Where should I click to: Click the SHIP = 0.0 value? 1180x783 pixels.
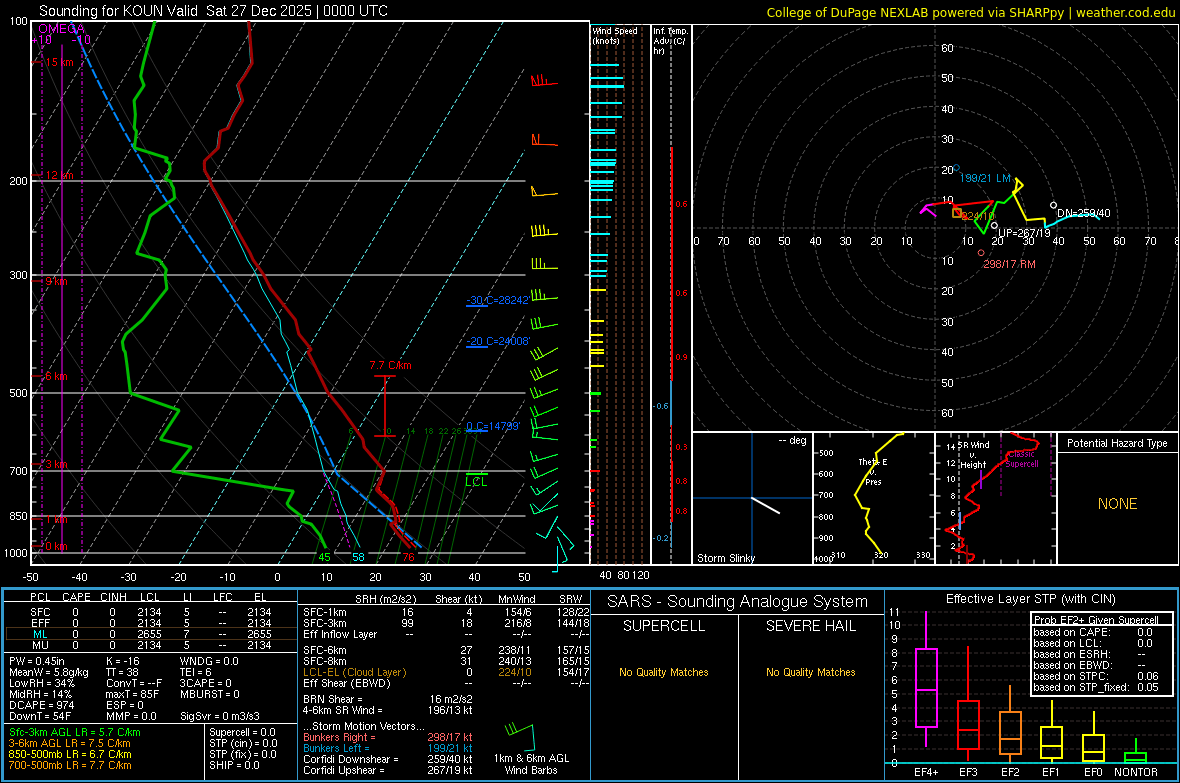(234, 765)
